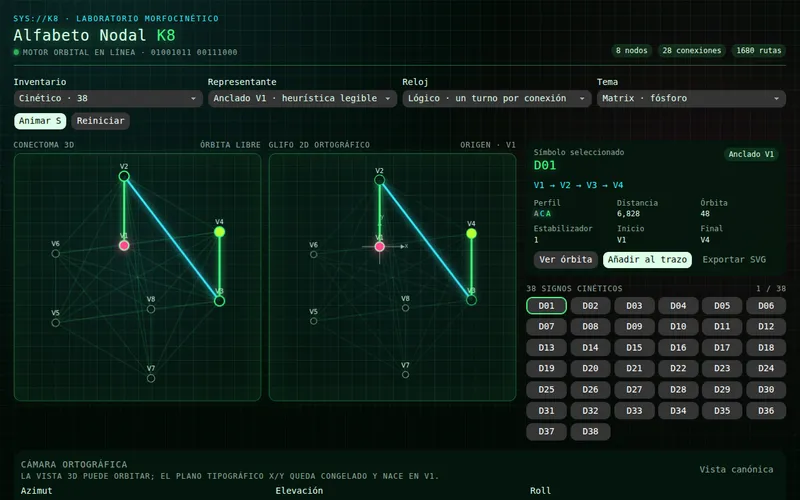Choose sign D12 in the grid
Screen dimensions: 800x500
(766, 327)
